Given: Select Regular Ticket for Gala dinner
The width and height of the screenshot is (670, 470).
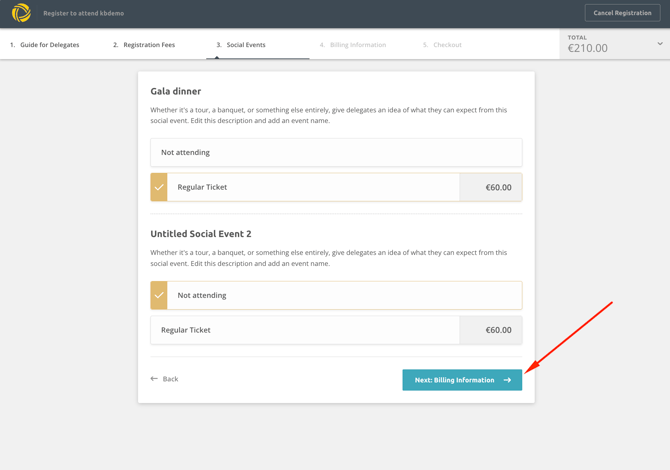Looking at the screenshot, I should point(310,187).
